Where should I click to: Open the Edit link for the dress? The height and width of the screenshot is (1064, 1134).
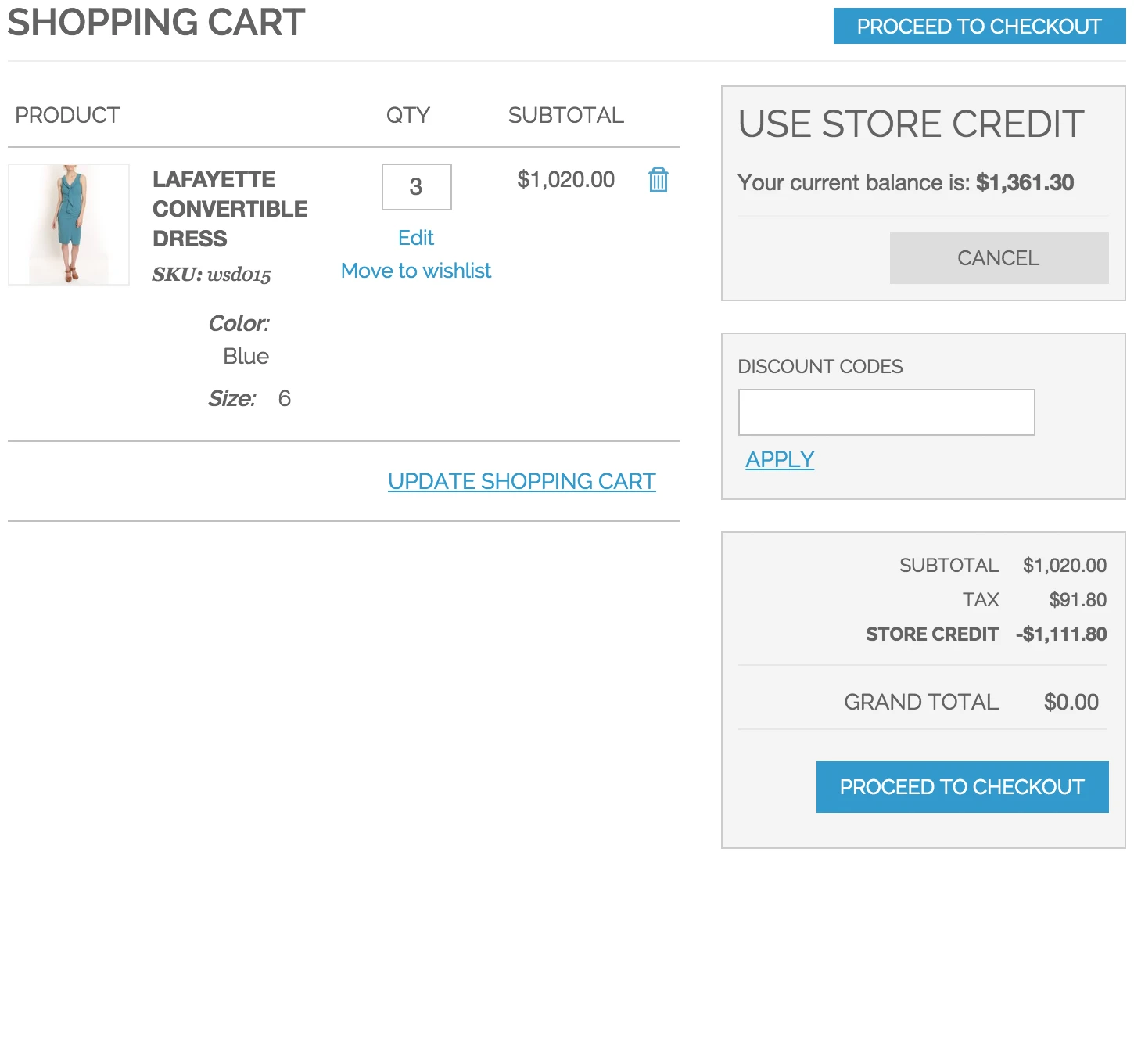(415, 238)
